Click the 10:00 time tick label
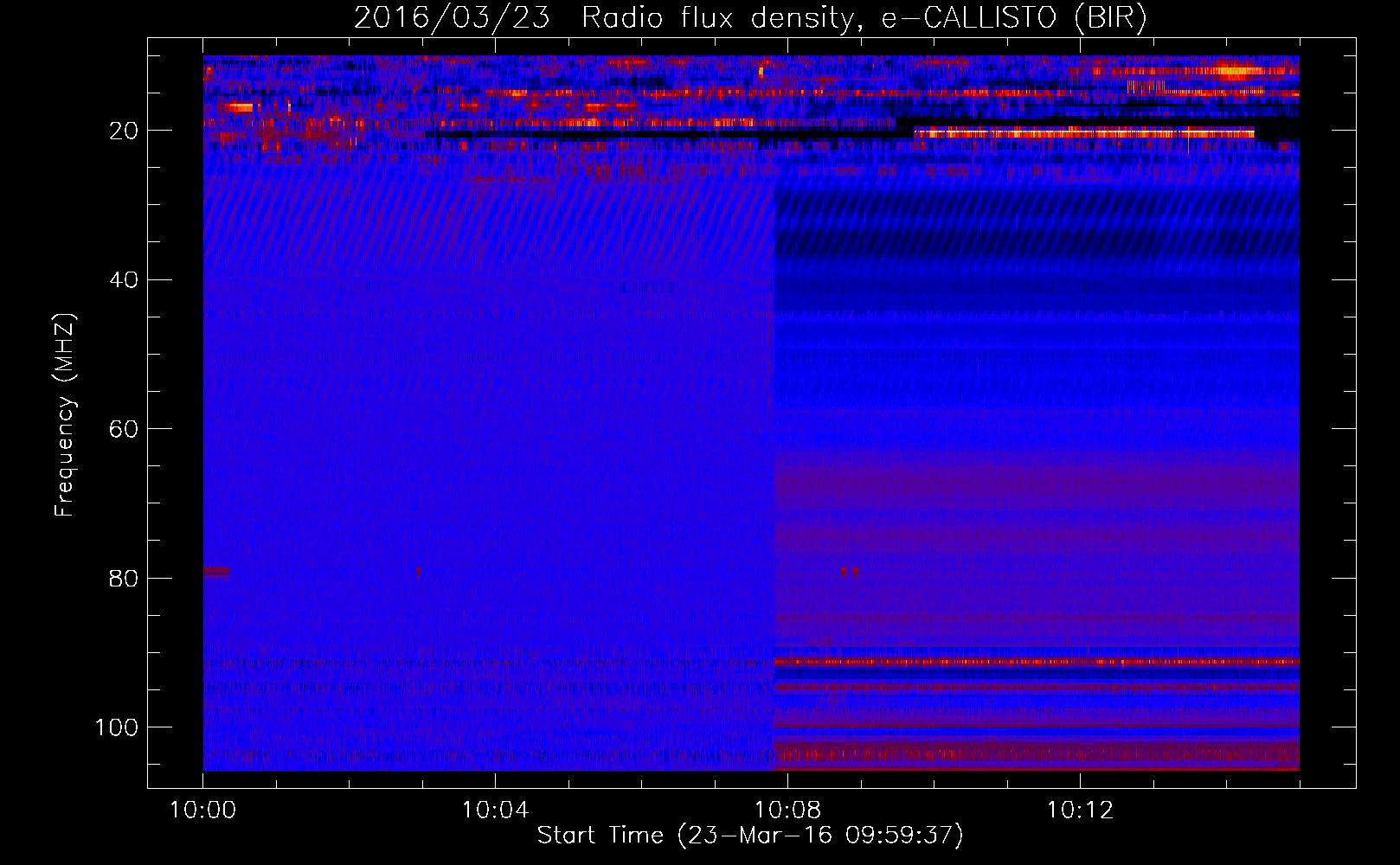The height and width of the screenshot is (865, 1400). coord(202,811)
